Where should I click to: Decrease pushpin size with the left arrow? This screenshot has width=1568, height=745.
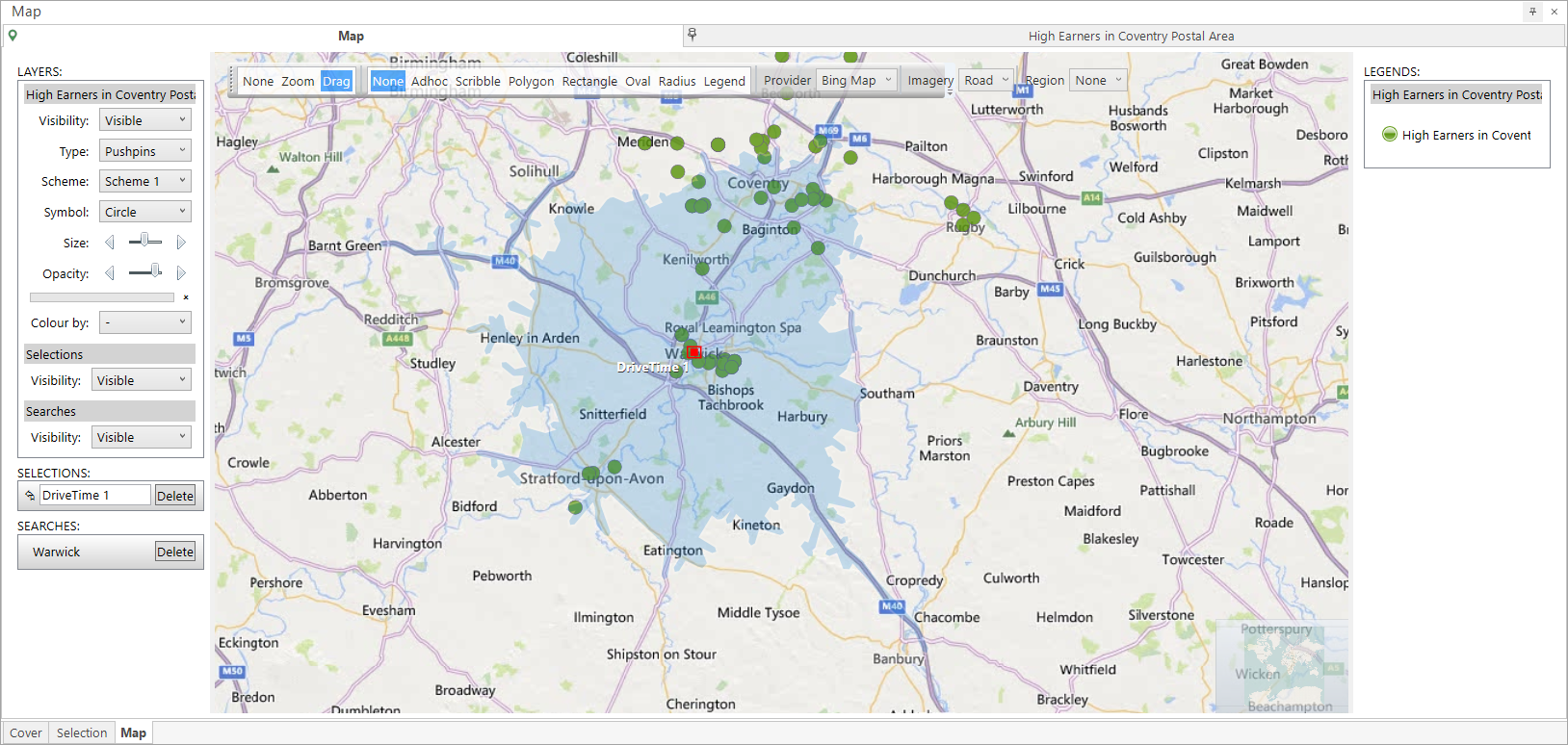point(110,243)
